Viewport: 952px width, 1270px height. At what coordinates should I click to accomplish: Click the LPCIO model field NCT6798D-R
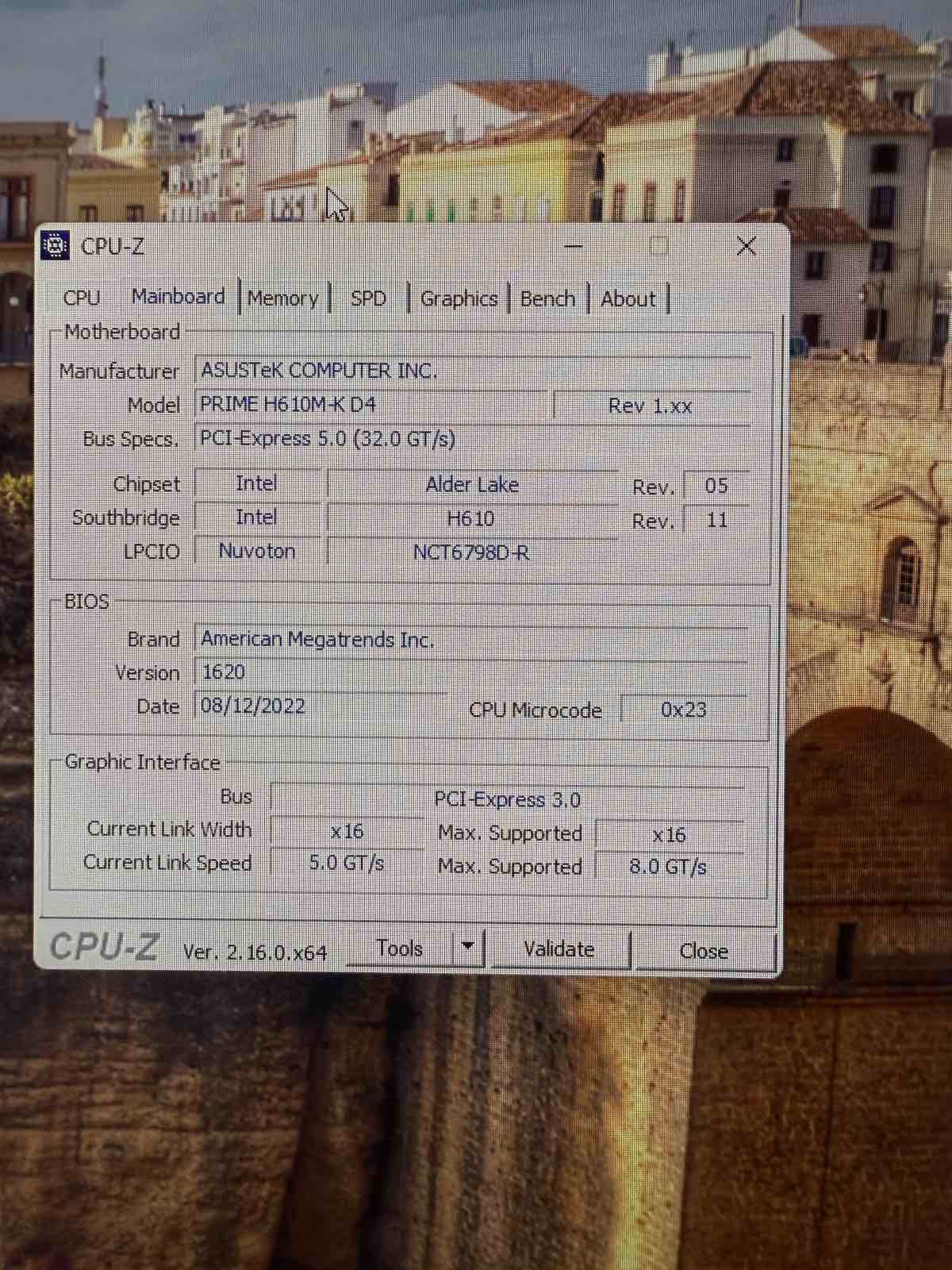tap(471, 552)
